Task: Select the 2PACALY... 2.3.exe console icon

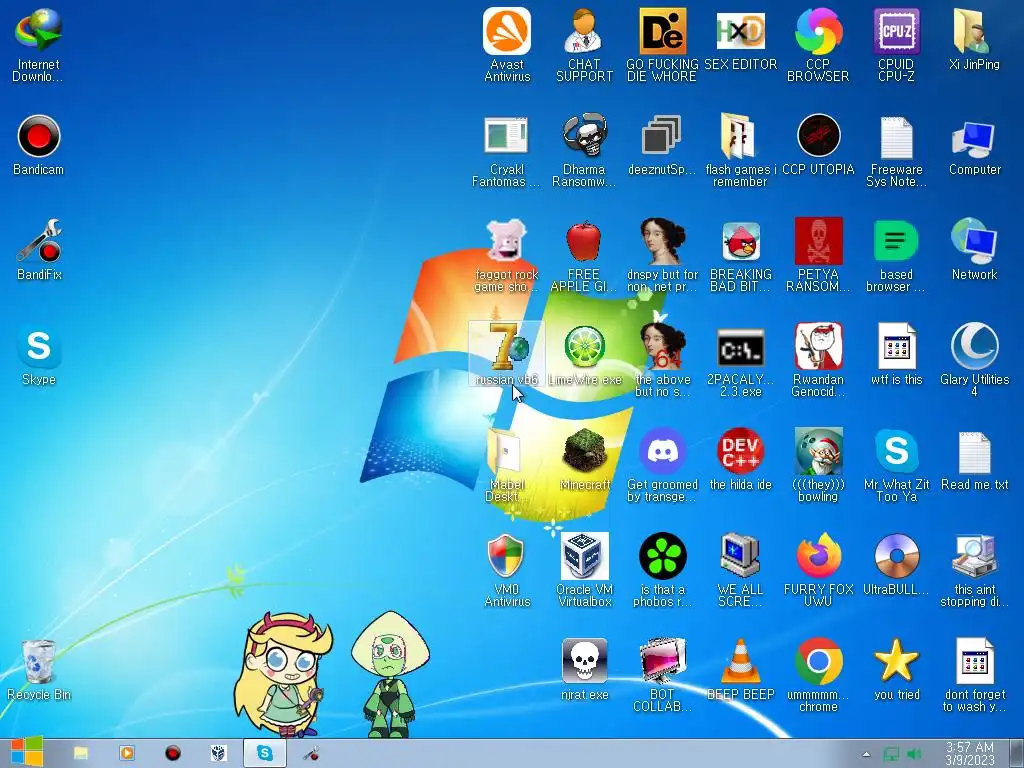Action: coord(741,361)
